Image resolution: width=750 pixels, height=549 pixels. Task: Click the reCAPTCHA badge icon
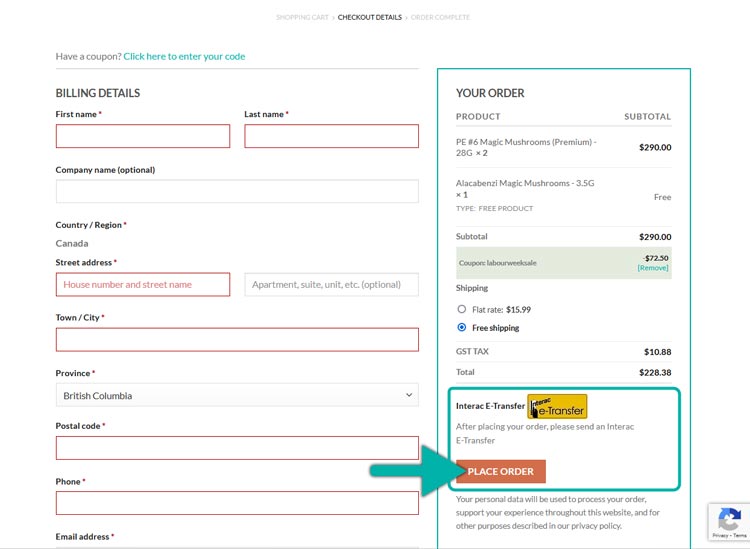(x=727, y=522)
